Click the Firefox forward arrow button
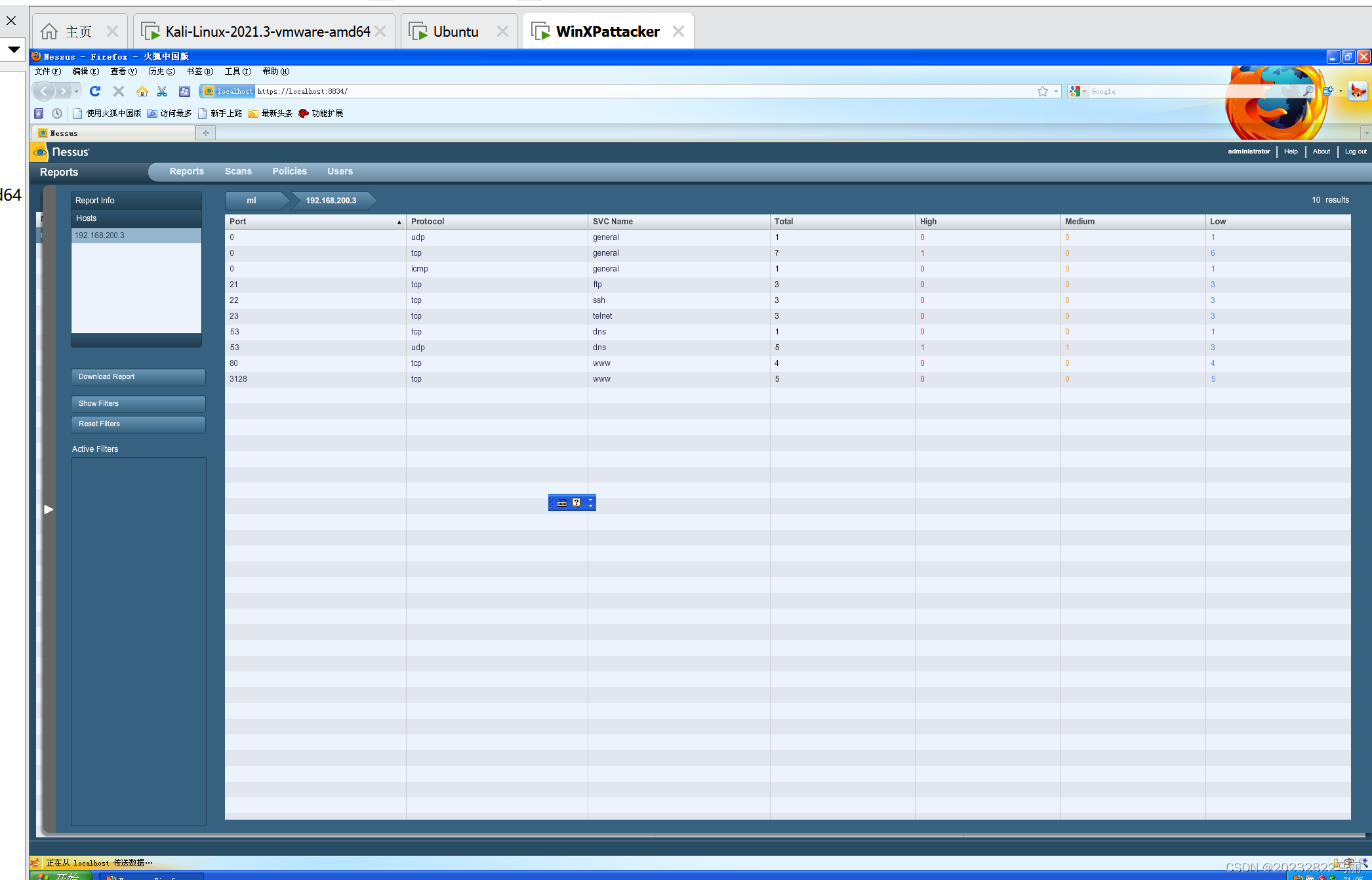 click(63, 91)
